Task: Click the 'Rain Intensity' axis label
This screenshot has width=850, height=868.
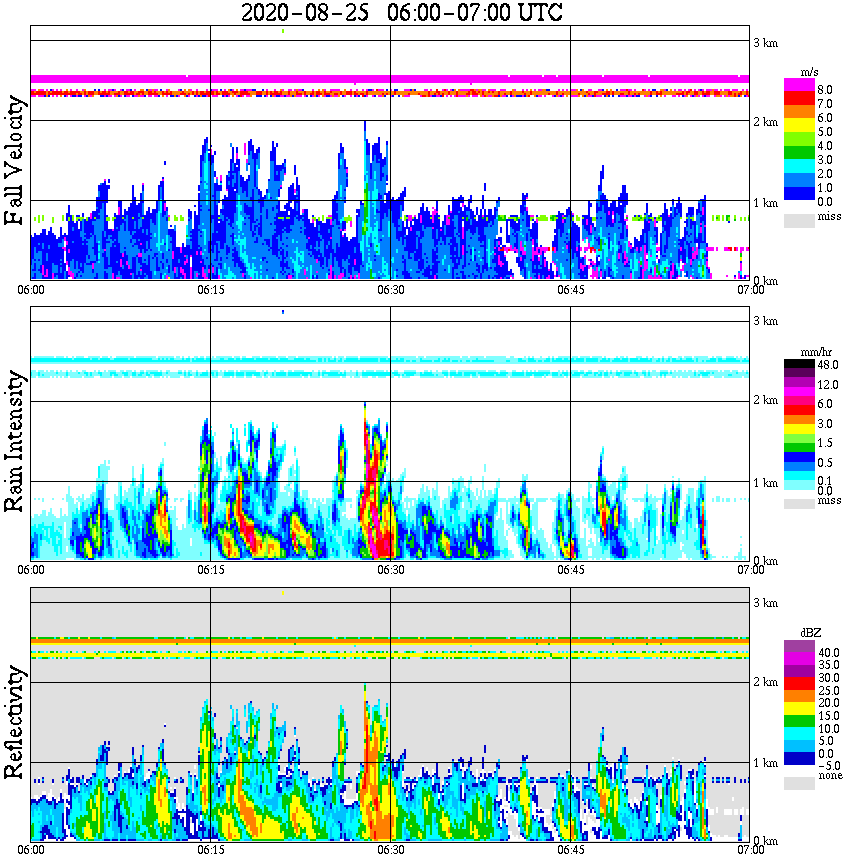Action: (14, 441)
